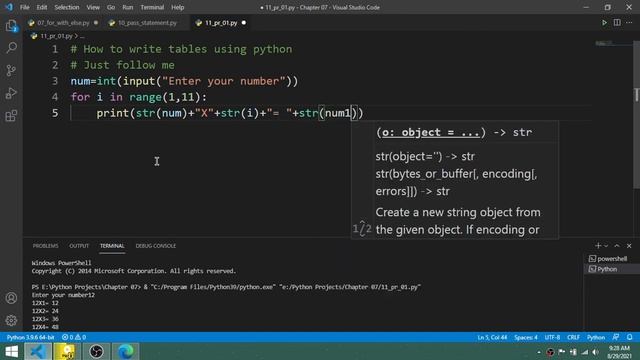Open the editor More Actions ellipsis
Viewport: 640px width, 360px height.
pyautogui.click(x=629, y=23)
